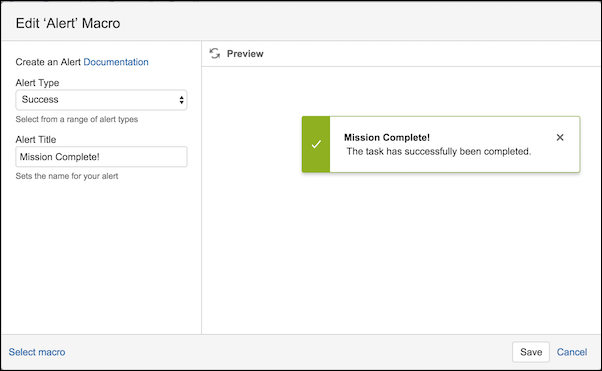
Task: Click the 'Alert Type' label
Action: click(x=37, y=83)
